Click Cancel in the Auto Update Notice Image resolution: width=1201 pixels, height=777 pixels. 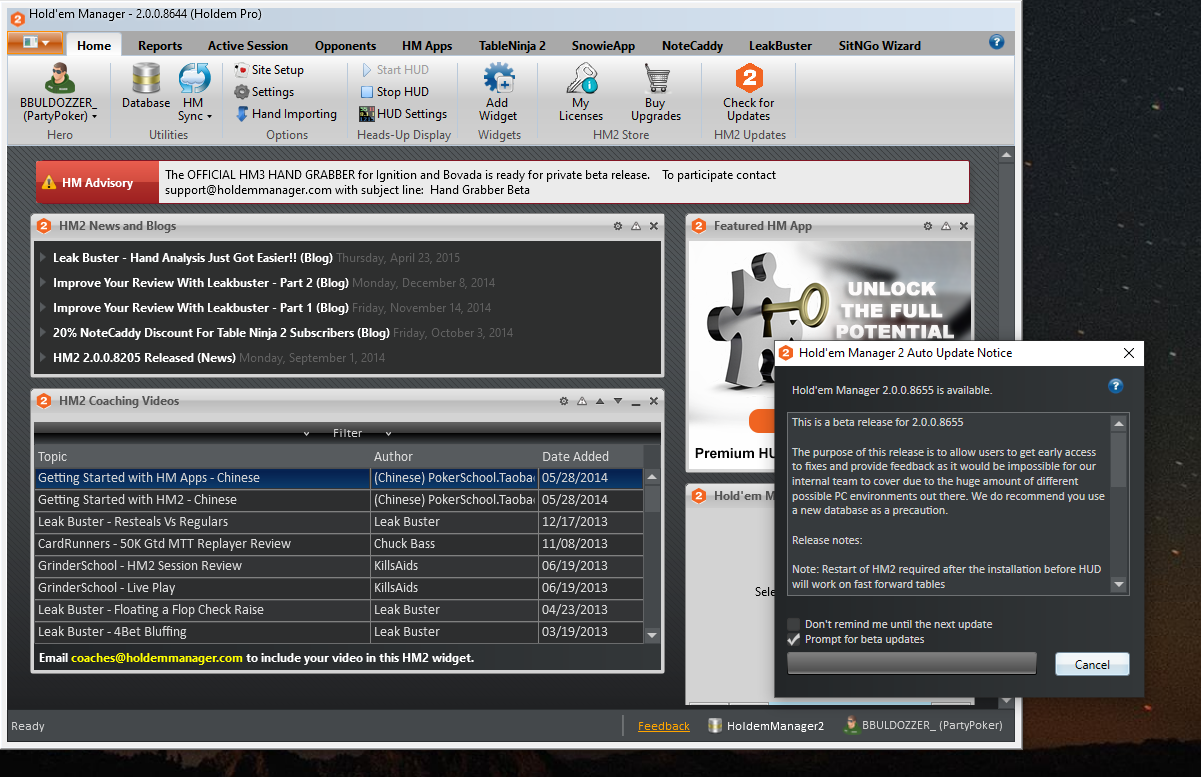(1091, 665)
